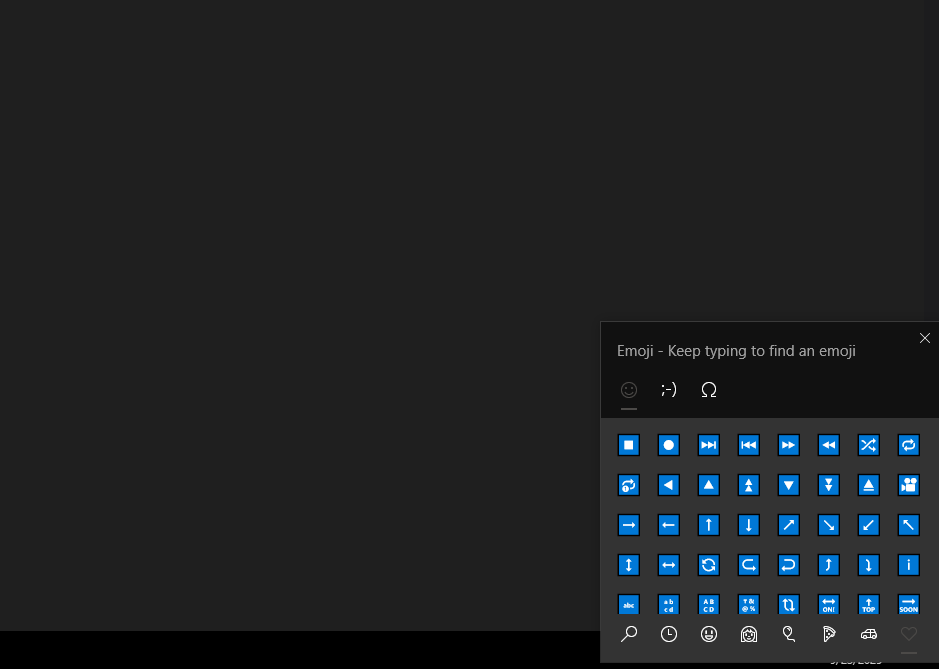The height and width of the screenshot is (669, 939).
Task: Choose the eject button emoji
Action: point(868,485)
